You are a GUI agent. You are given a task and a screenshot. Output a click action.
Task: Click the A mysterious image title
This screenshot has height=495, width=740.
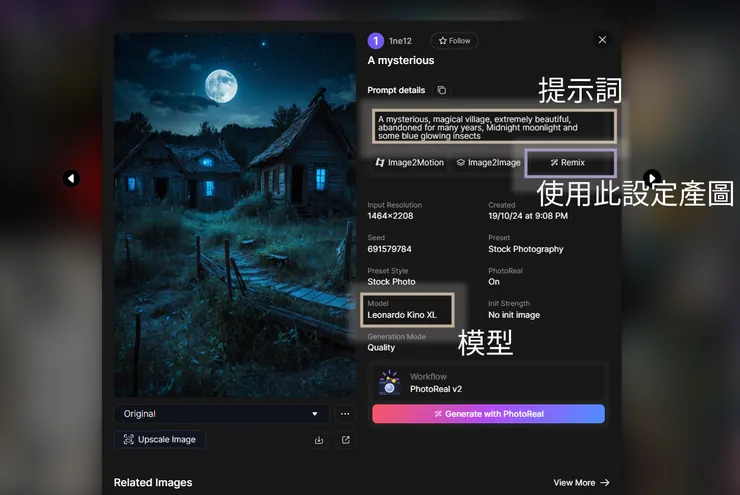tap(401, 60)
